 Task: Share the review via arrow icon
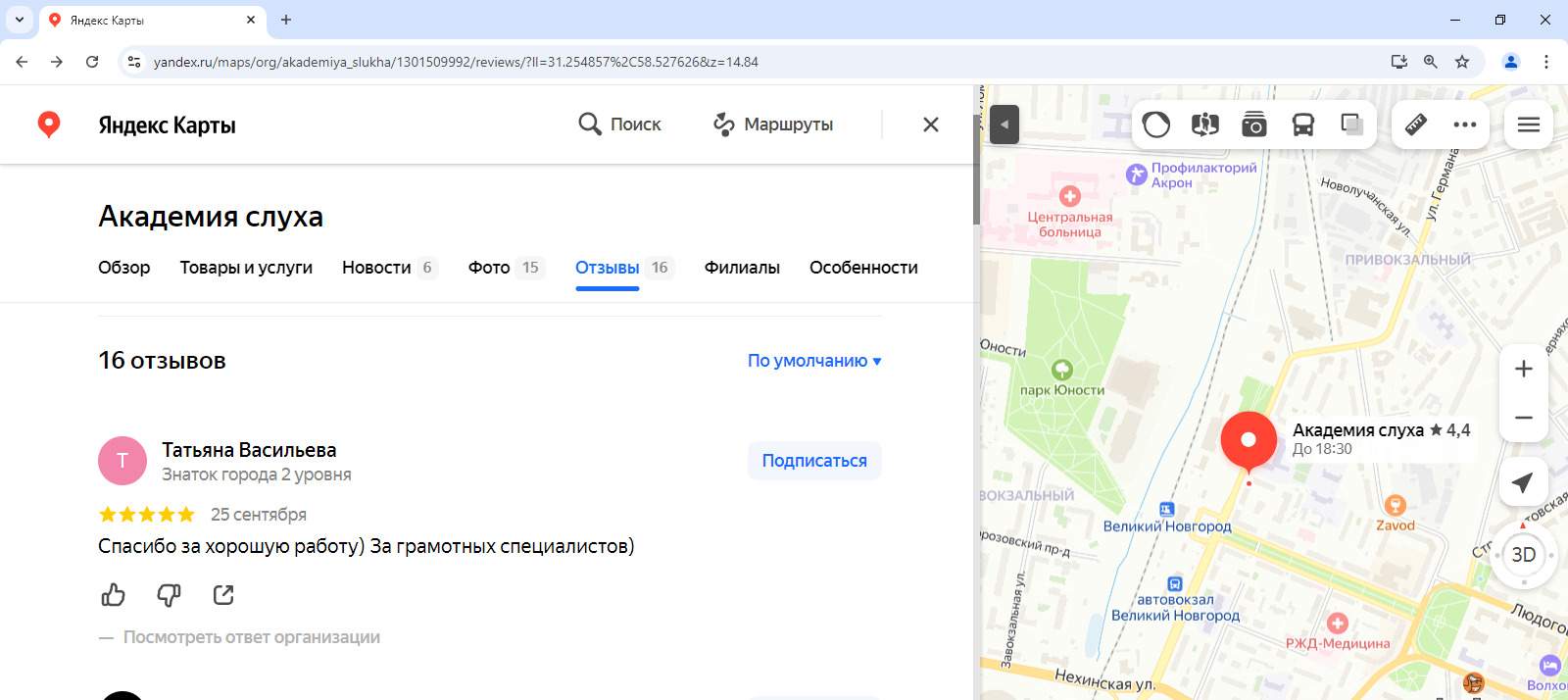[x=223, y=595]
